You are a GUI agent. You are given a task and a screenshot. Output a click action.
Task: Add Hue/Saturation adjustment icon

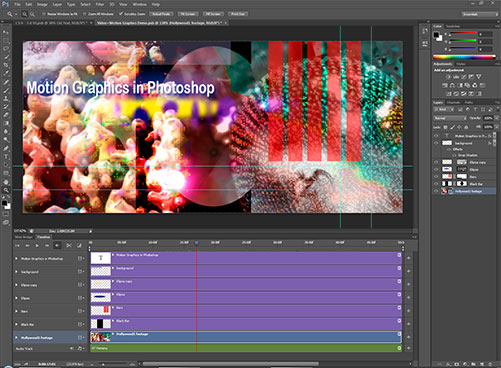pyautogui.click(x=445, y=85)
